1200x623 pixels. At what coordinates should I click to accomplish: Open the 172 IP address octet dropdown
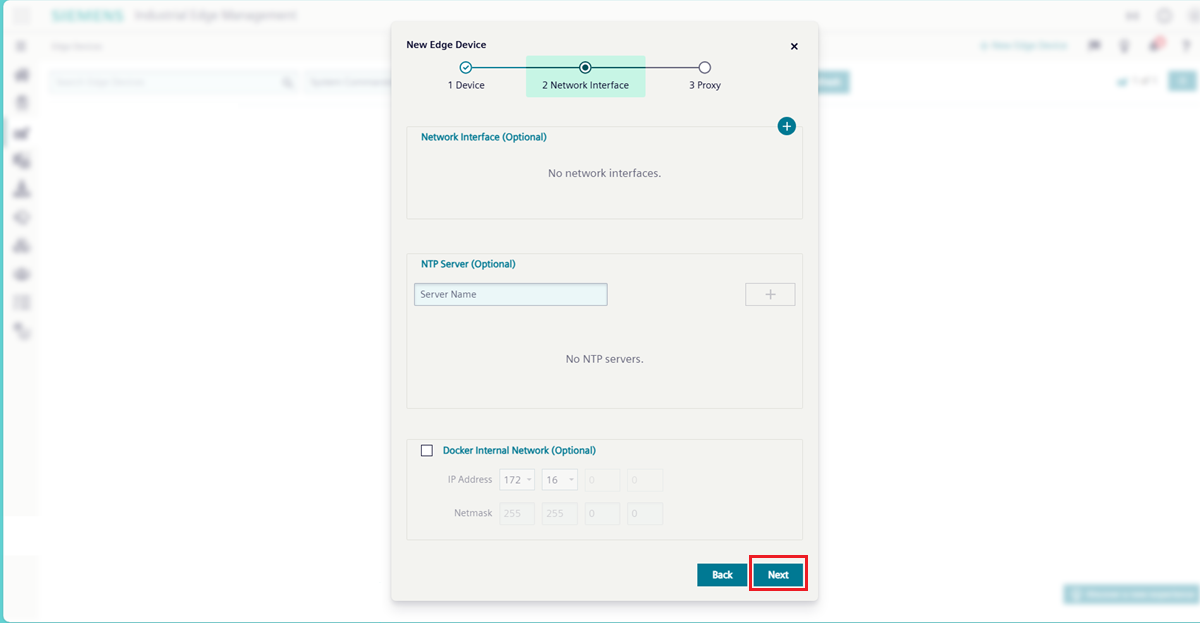(x=517, y=479)
